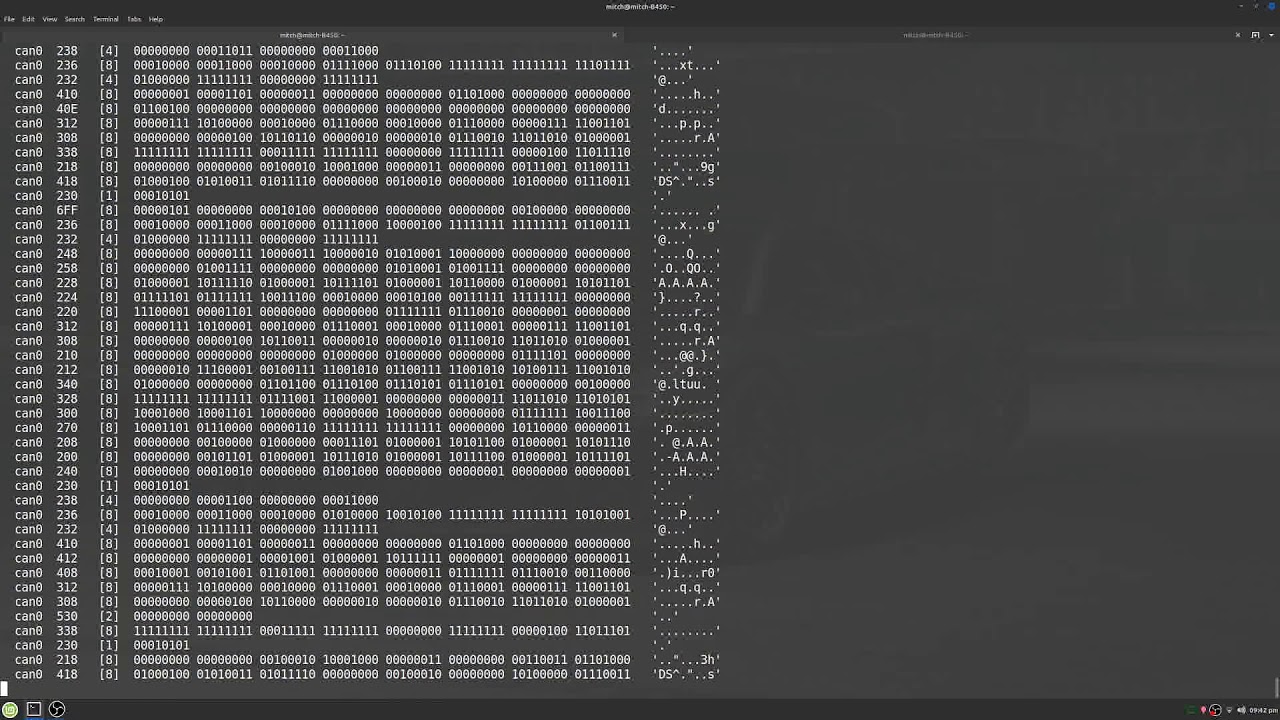Click the can0 228 row with 'A.A.A.A.'
Viewport: 1280px width, 720px height.
click(x=367, y=283)
